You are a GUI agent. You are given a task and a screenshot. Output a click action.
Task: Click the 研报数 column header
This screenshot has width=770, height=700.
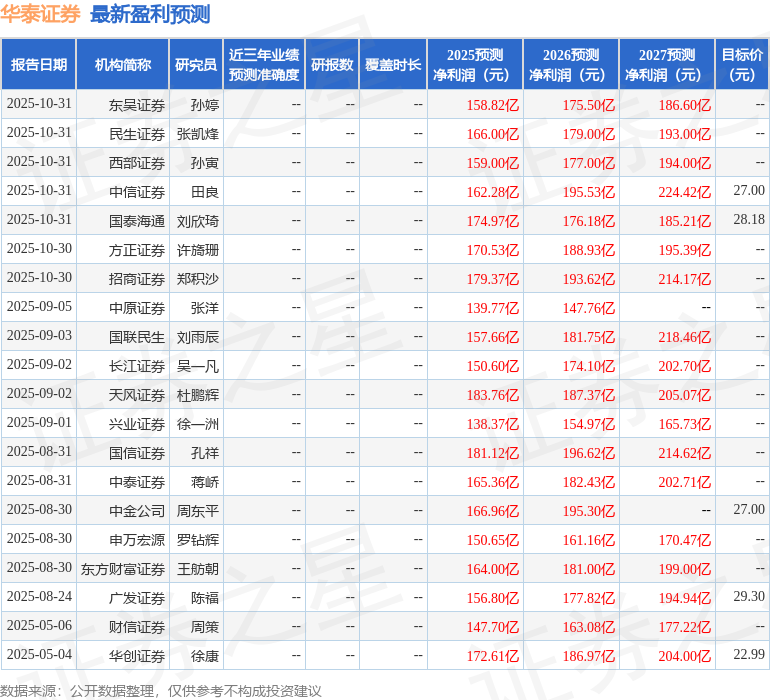pyautogui.click(x=332, y=65)
